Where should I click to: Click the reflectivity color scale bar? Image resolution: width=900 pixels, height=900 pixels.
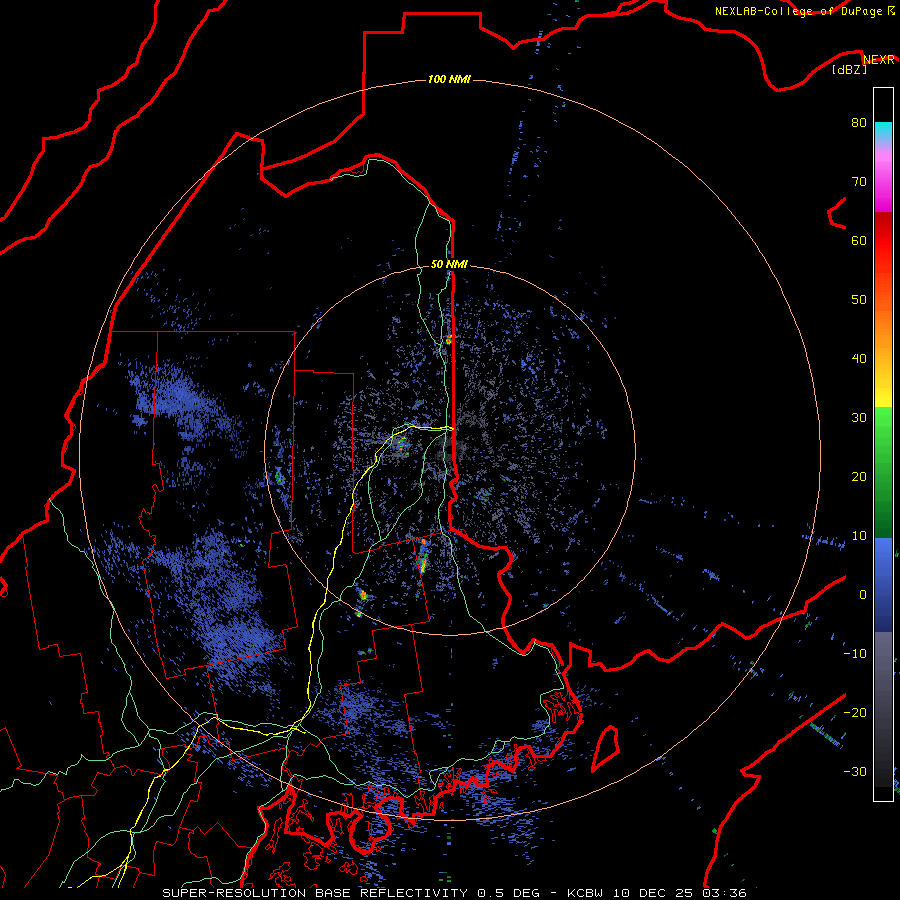point(883,444)
